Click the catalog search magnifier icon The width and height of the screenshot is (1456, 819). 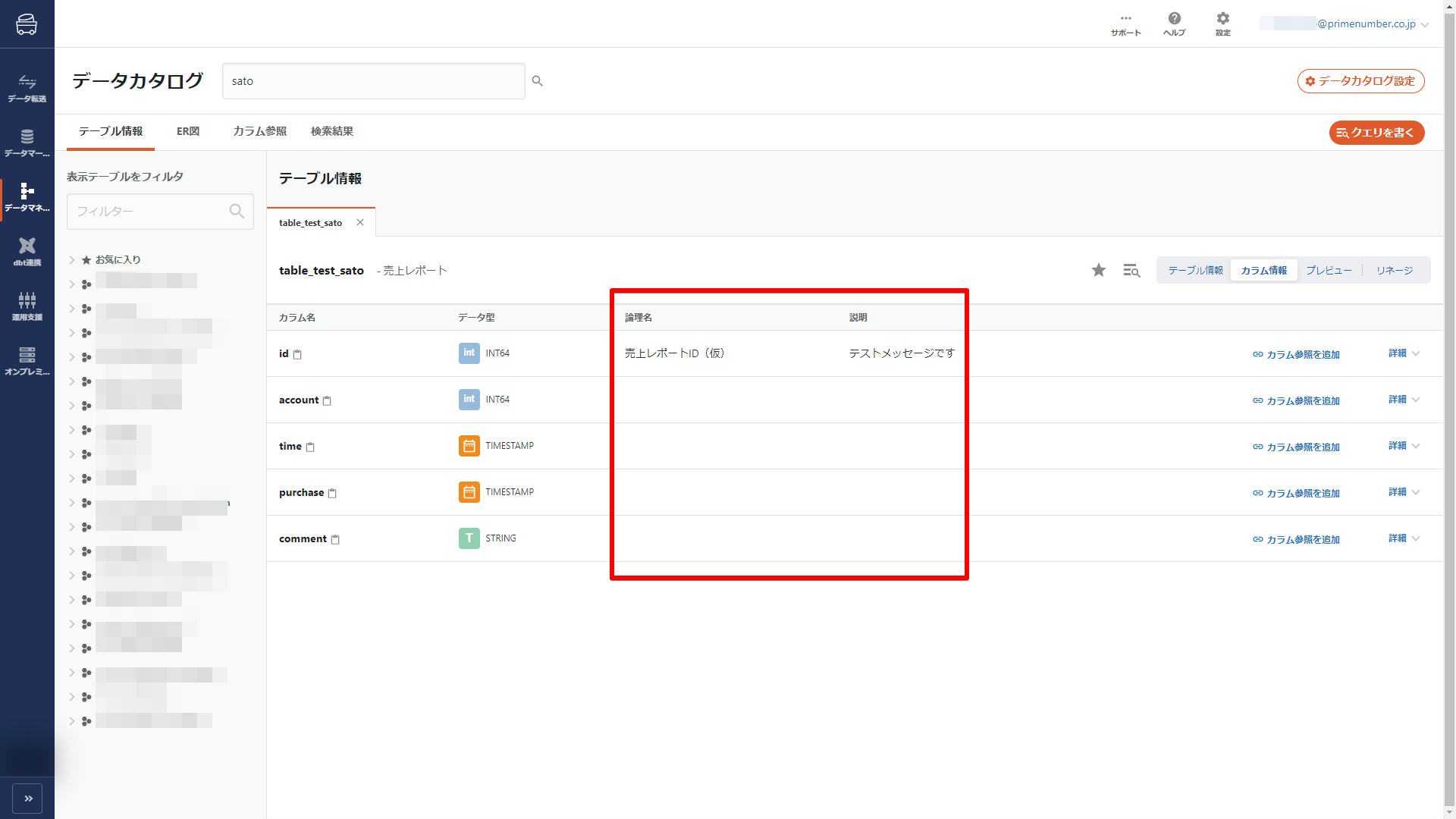coord(537,81)
